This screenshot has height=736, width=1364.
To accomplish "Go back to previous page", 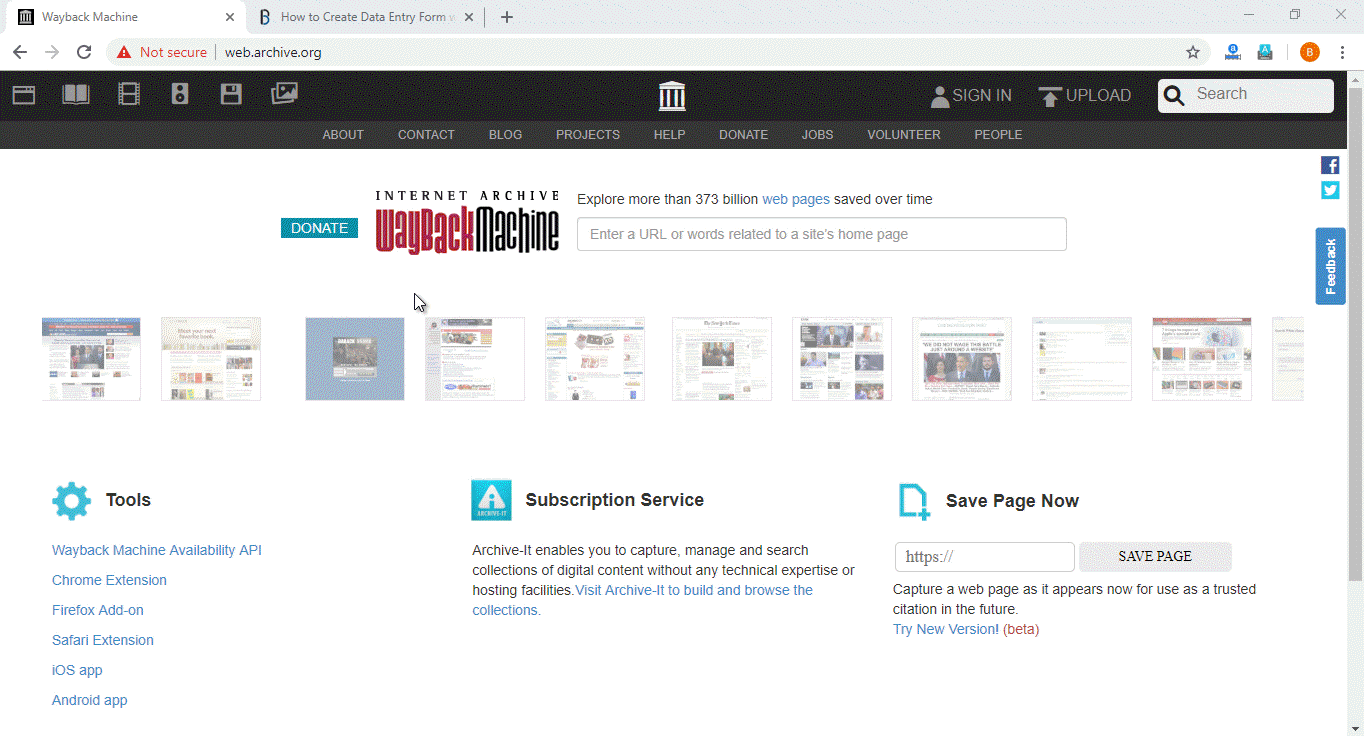I will coord(20,52).
